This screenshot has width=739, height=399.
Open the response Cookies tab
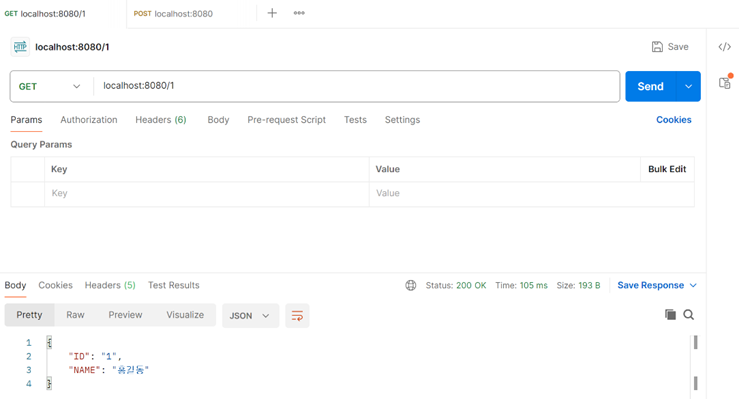56,285
